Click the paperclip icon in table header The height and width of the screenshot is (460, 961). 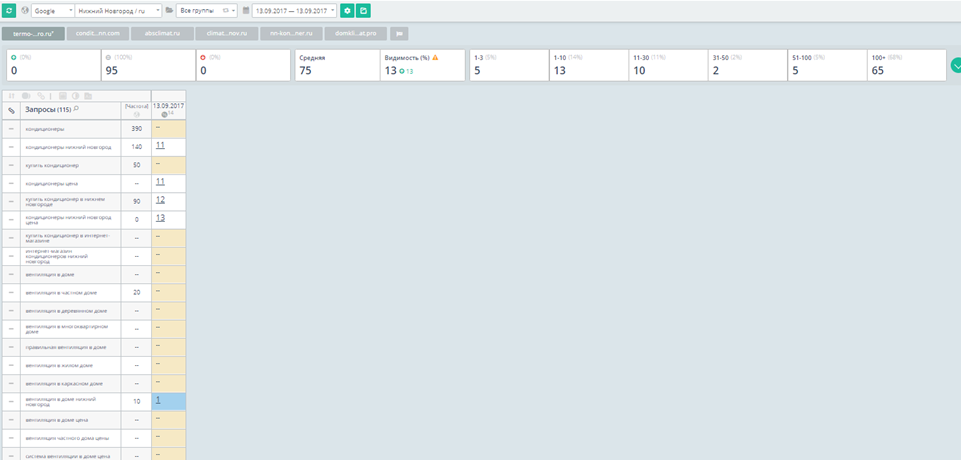click(11, 110)
